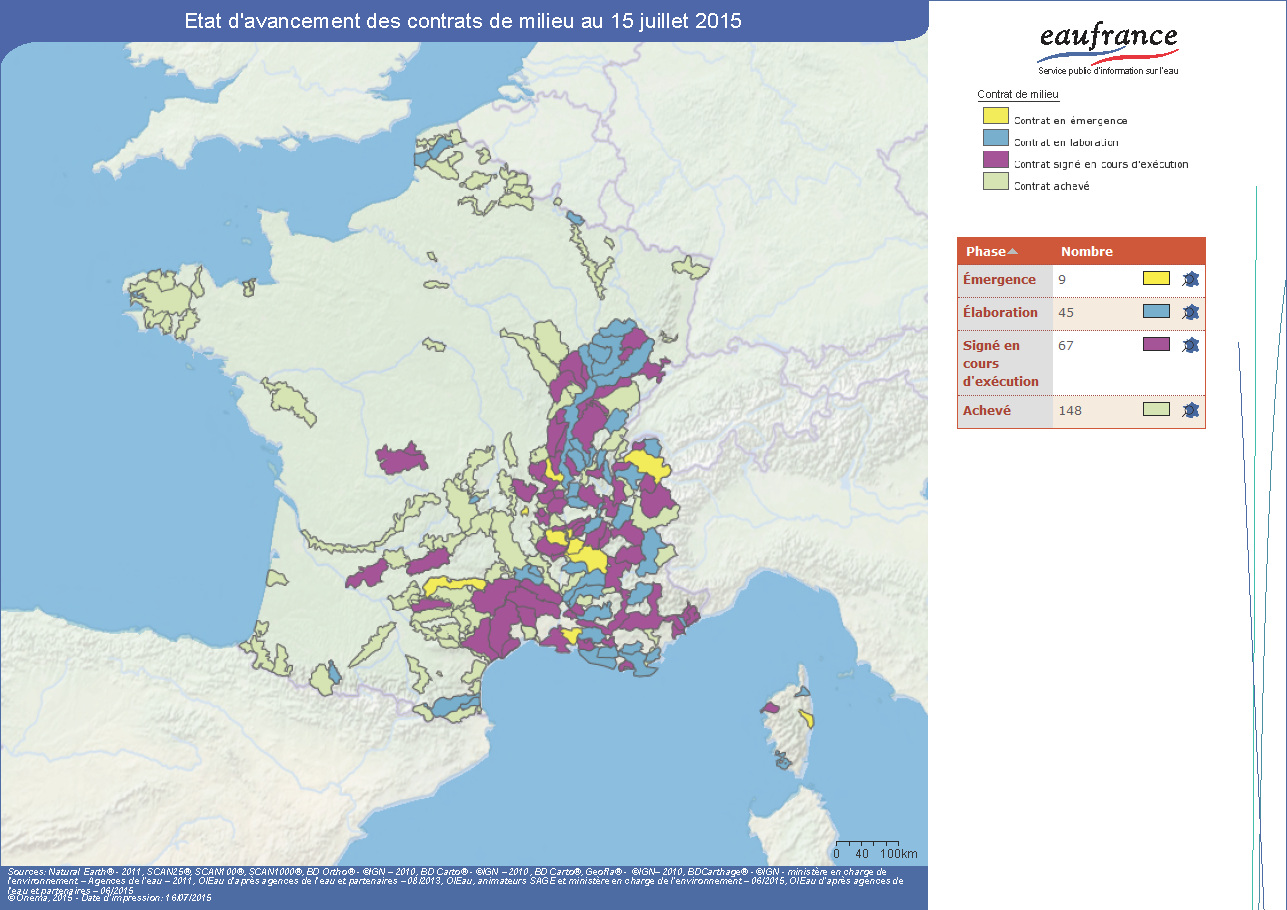Click the value 148 in Achevé row

1070,410
